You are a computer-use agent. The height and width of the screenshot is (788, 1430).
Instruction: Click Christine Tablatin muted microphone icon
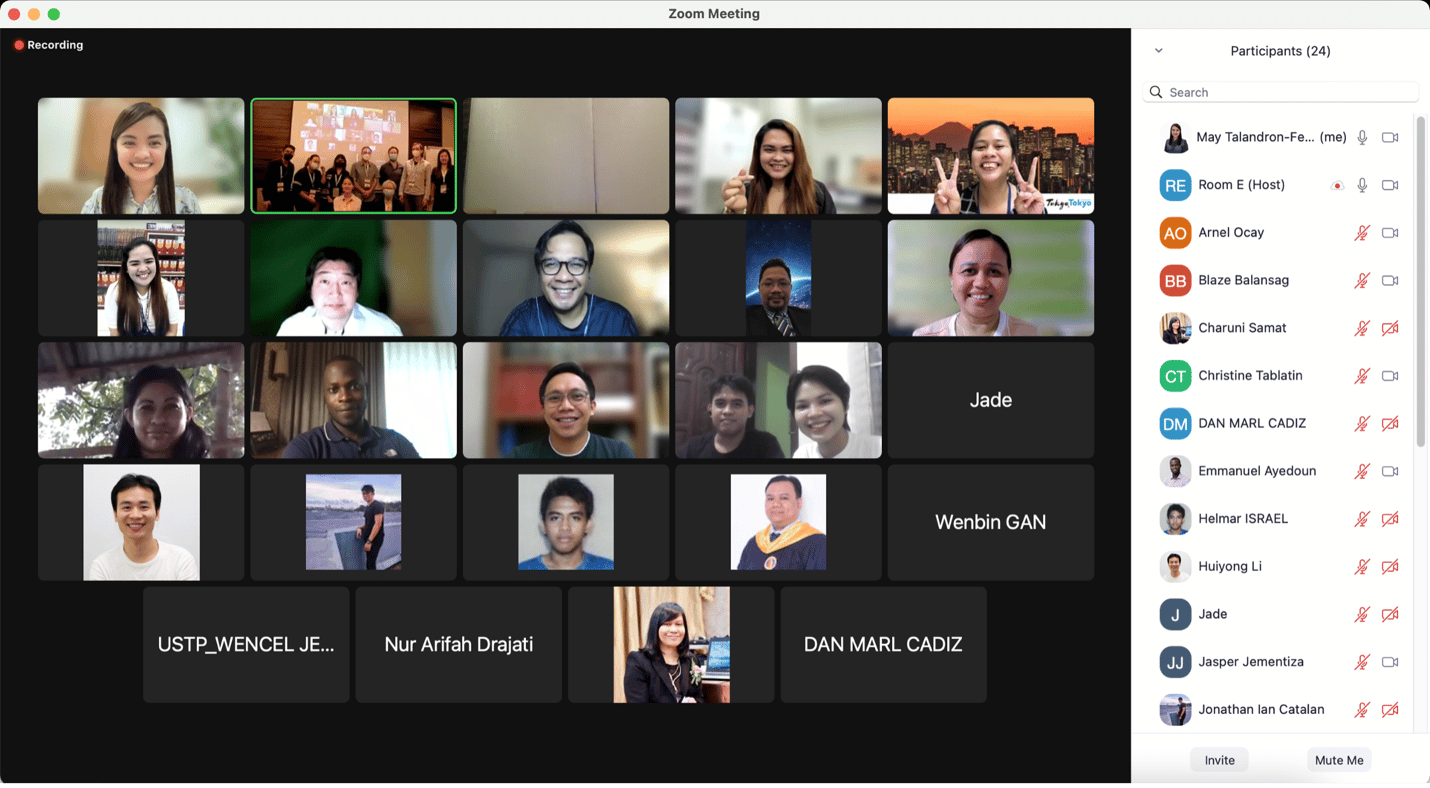coord(1362,376)
